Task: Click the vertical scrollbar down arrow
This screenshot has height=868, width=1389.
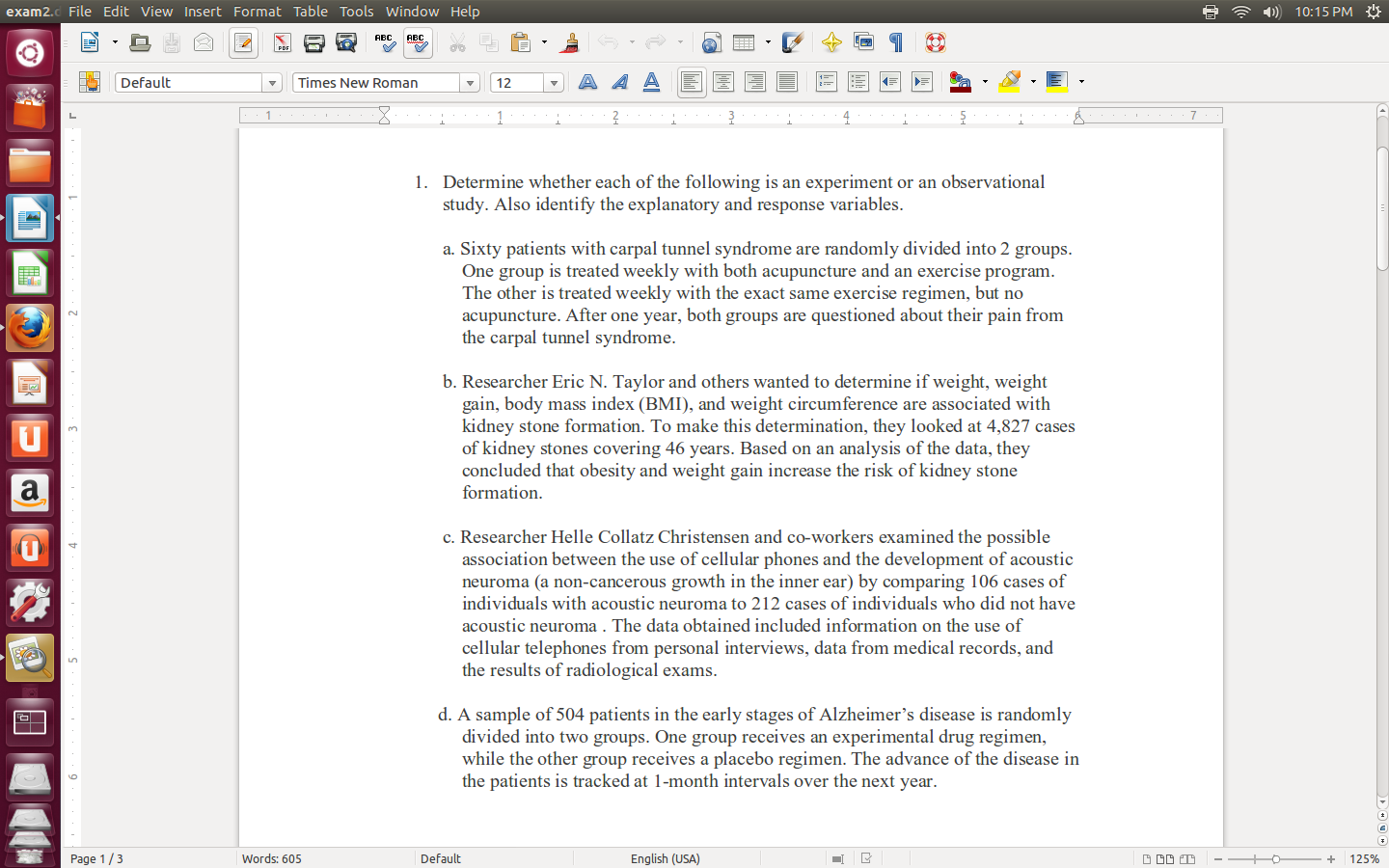Action: point(1381,800)
